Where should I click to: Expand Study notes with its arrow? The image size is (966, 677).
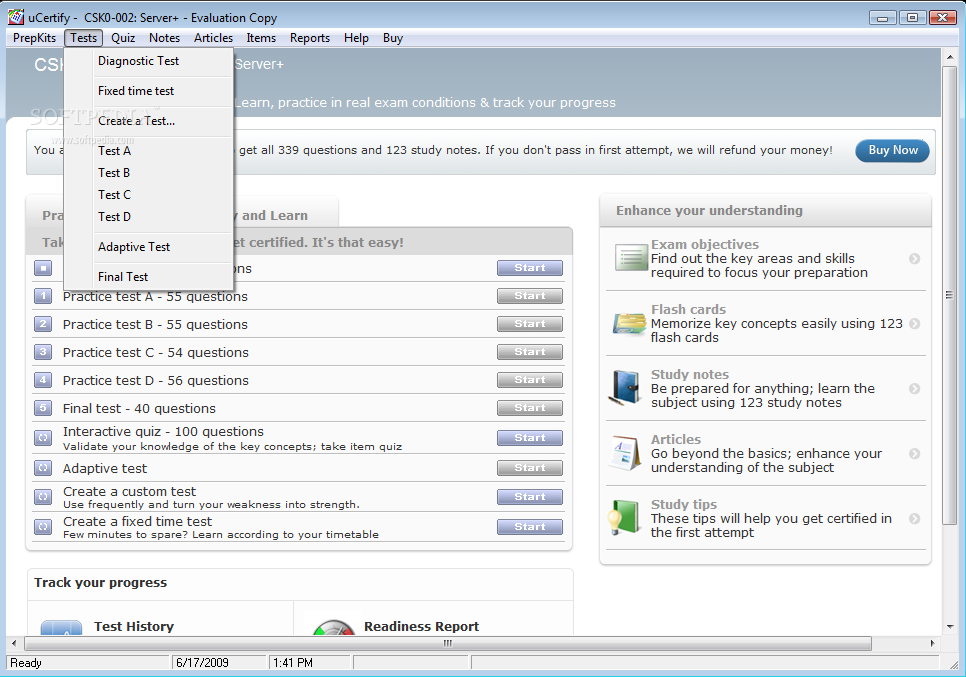[915, 389]
